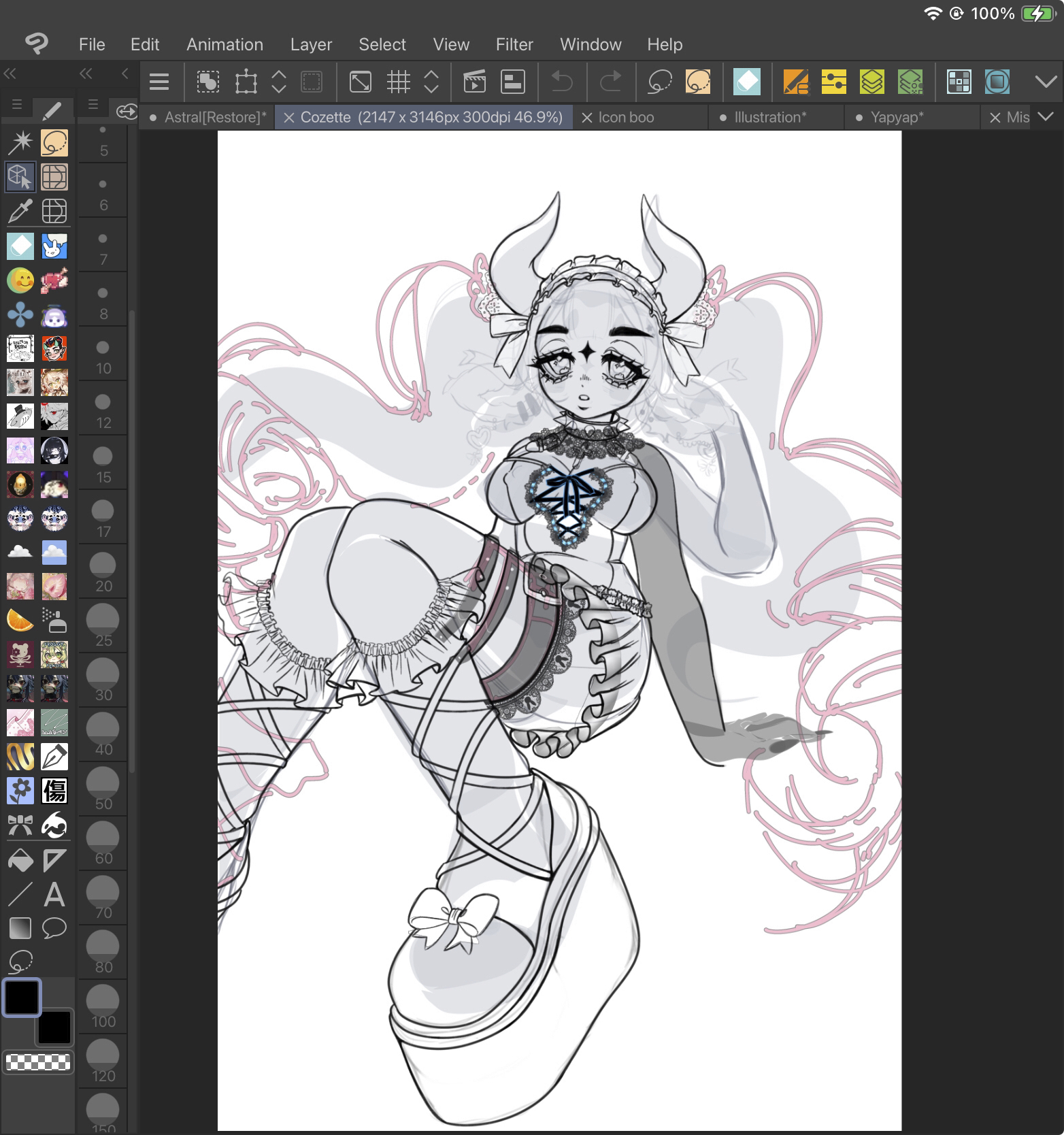Select the Gradient tool

20,928
